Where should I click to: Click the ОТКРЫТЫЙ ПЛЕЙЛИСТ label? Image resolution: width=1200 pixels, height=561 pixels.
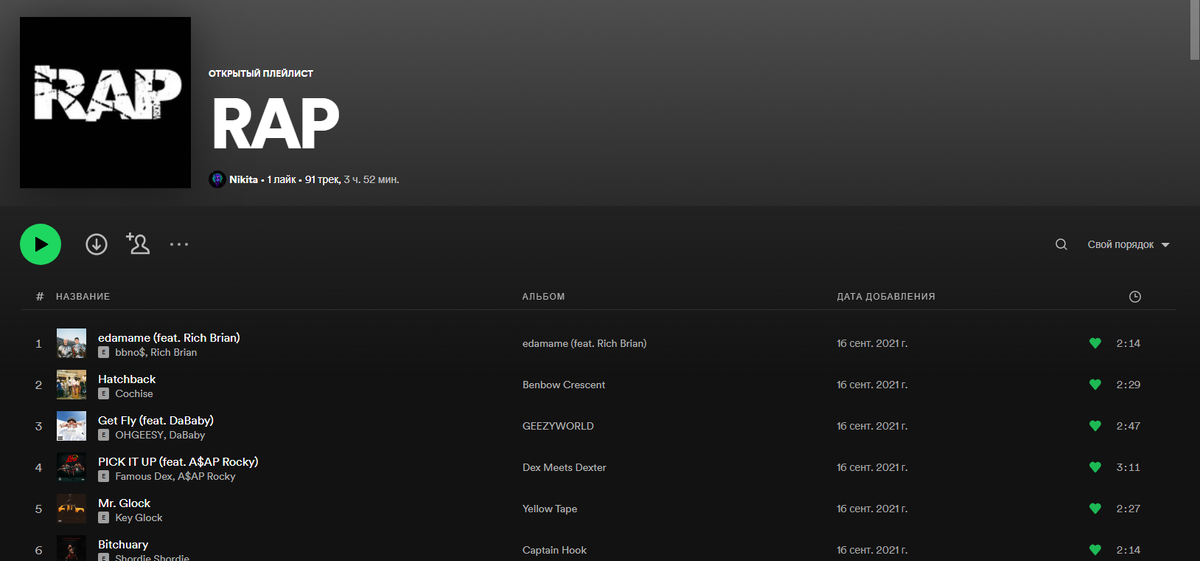(x=260, y=74)
